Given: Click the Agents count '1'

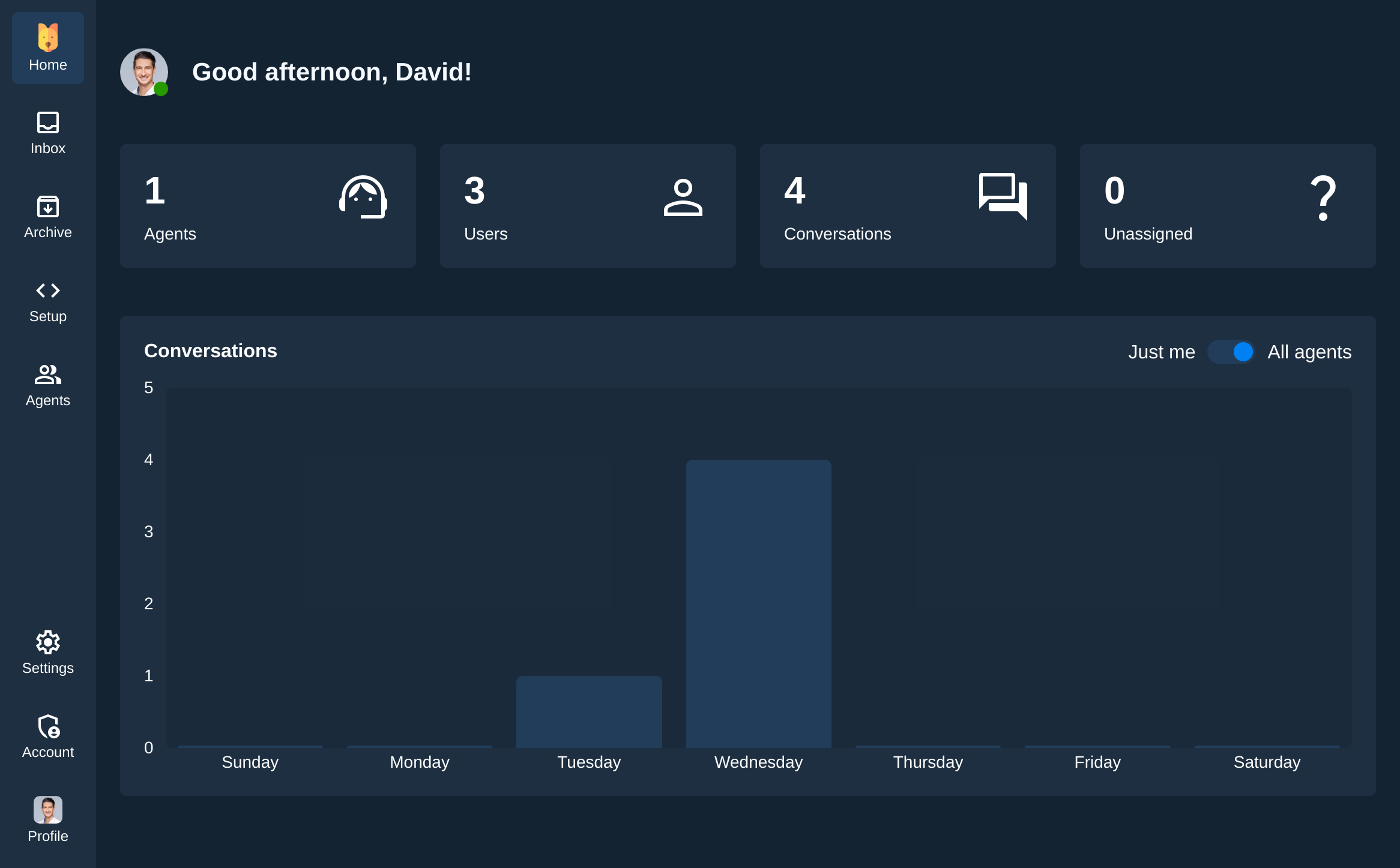Looking at the screenshot, I should tap(155, 191).
